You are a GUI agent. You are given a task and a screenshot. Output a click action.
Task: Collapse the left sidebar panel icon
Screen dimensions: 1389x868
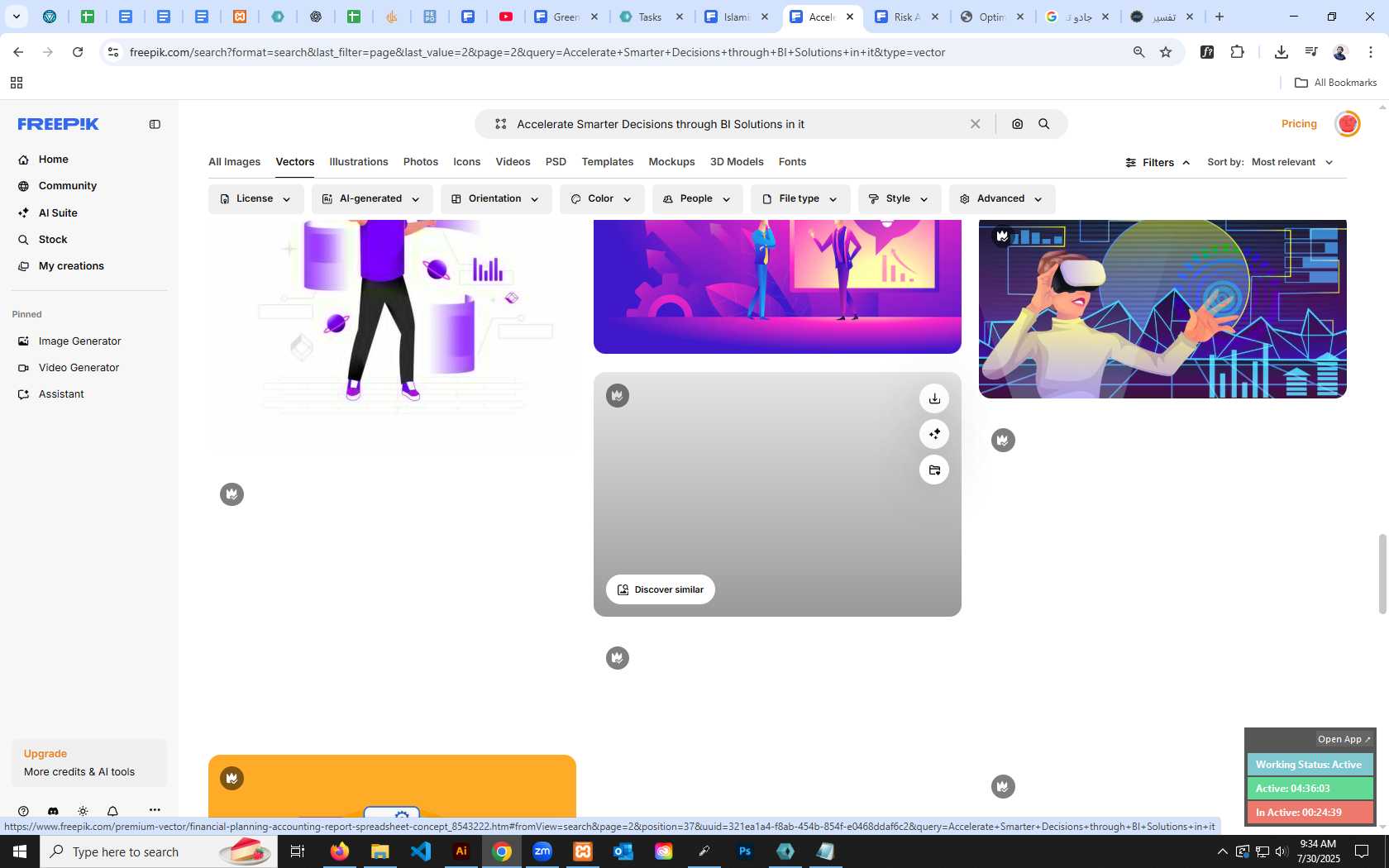(155, 124)
